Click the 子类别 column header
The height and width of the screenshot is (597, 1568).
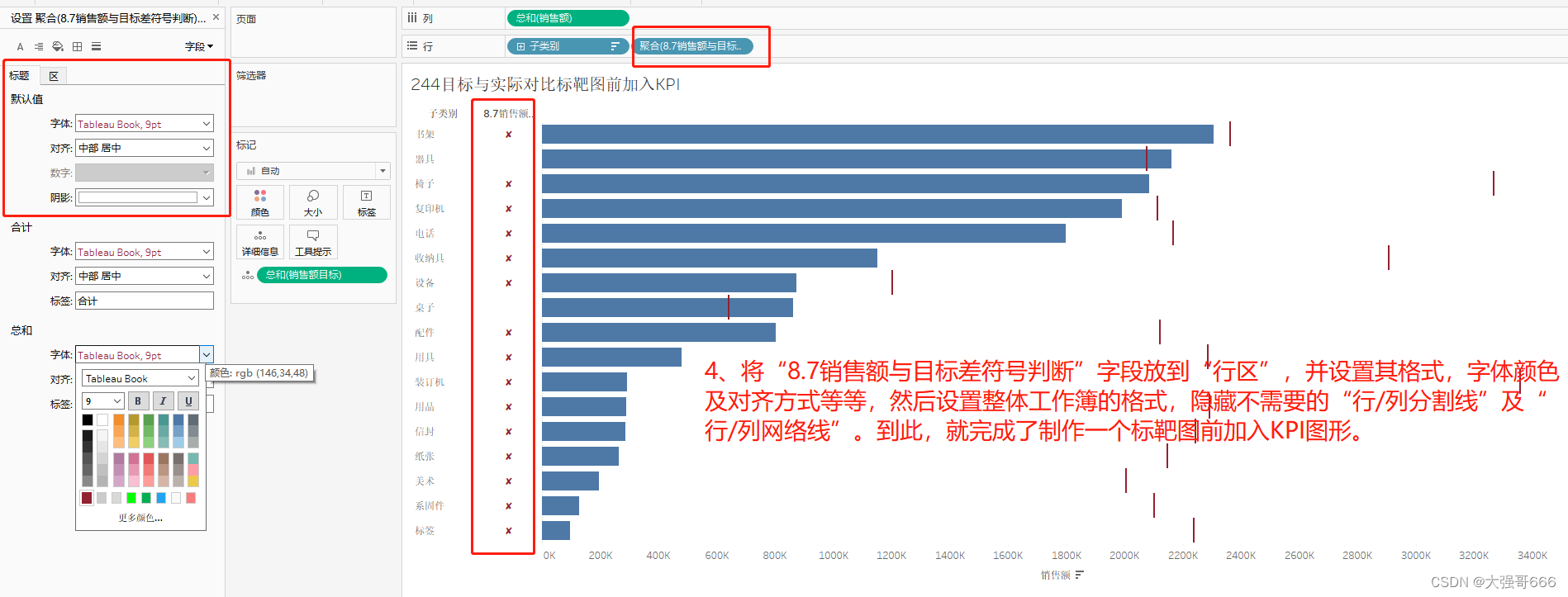click(444, 113)
